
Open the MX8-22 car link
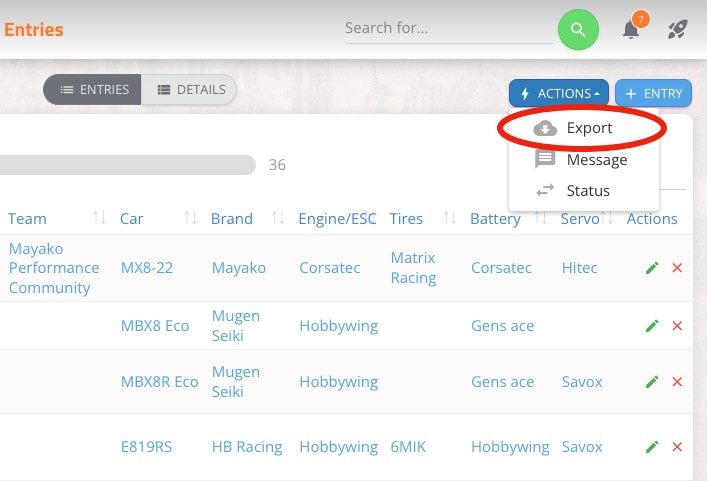click(x=147, y=268)
